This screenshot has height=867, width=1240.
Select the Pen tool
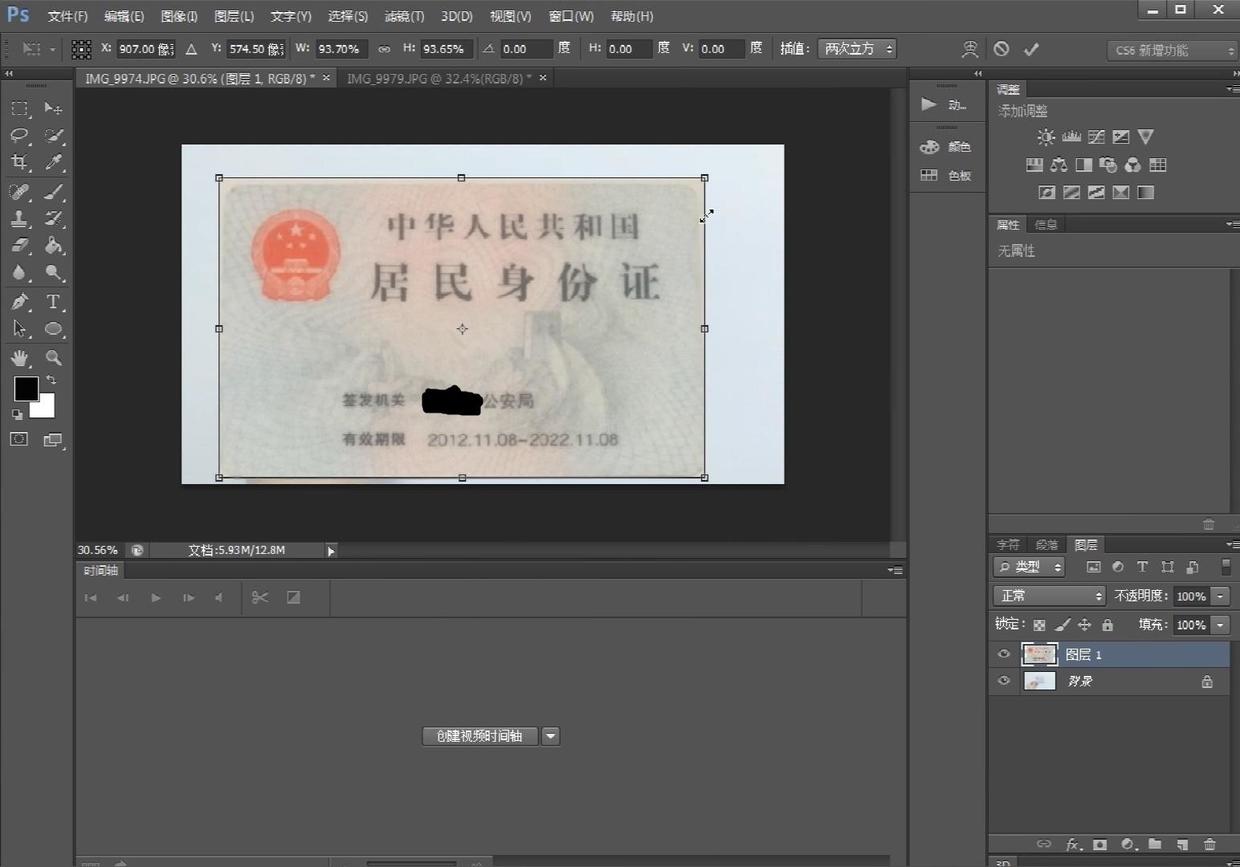point(19,301)
